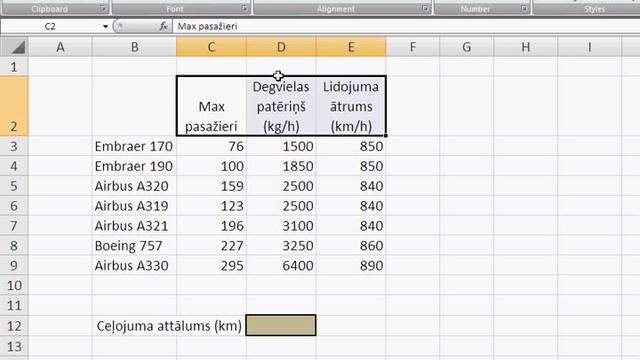Select column G header
Viewport: 640px width, 360px height.
click(467, 47)
